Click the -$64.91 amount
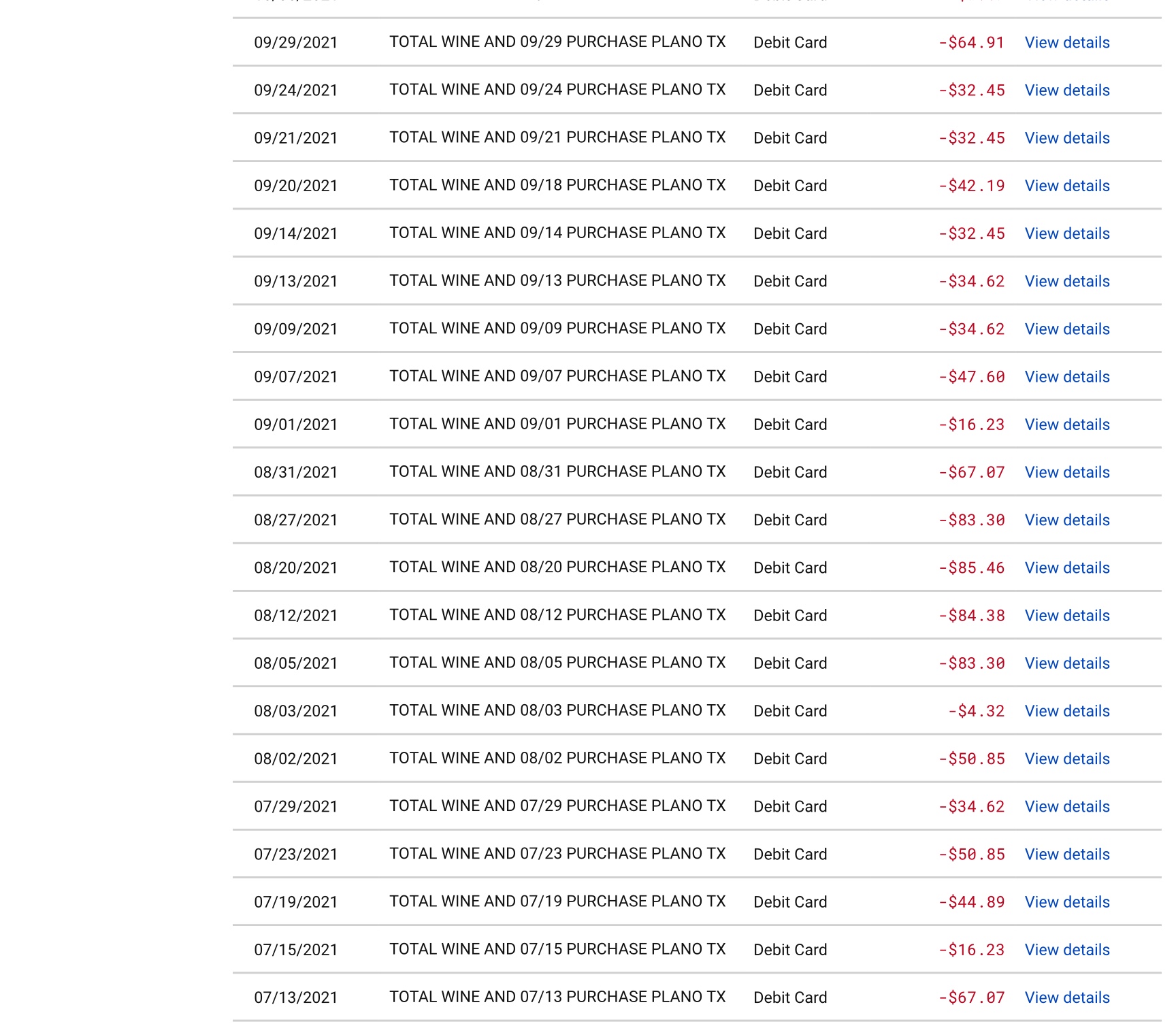 tap(971, 43)
